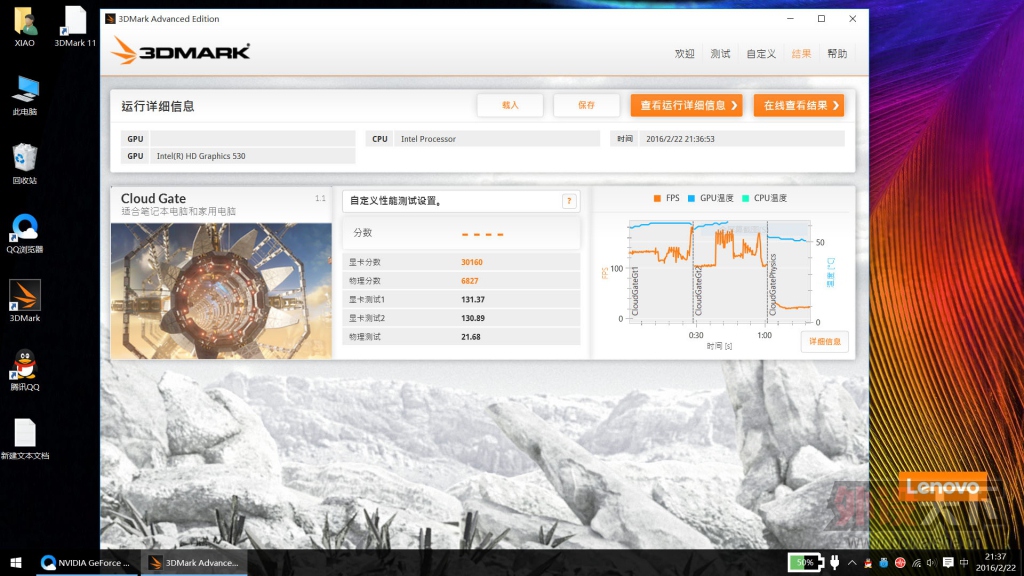The width and height of the screenshot is (1024, 576).
Task: Select the 3DMark desktop shortcut
Action: [x=25, y=301]
